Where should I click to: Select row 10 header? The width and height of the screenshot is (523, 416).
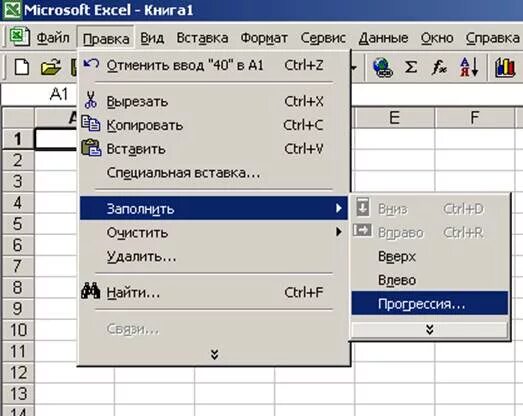coord(18,330)
